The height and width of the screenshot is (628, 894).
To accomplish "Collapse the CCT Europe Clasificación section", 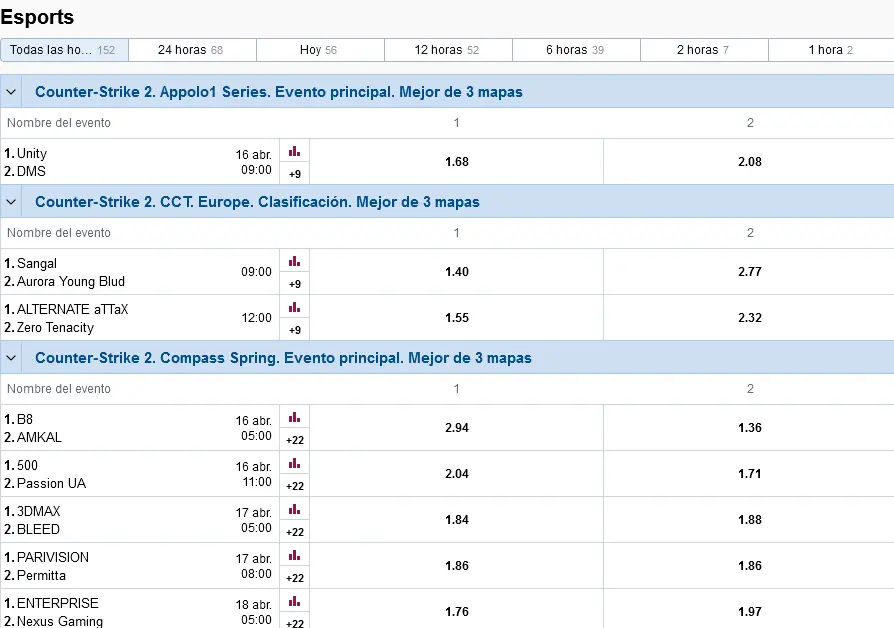I will click(x=11, y=201).
